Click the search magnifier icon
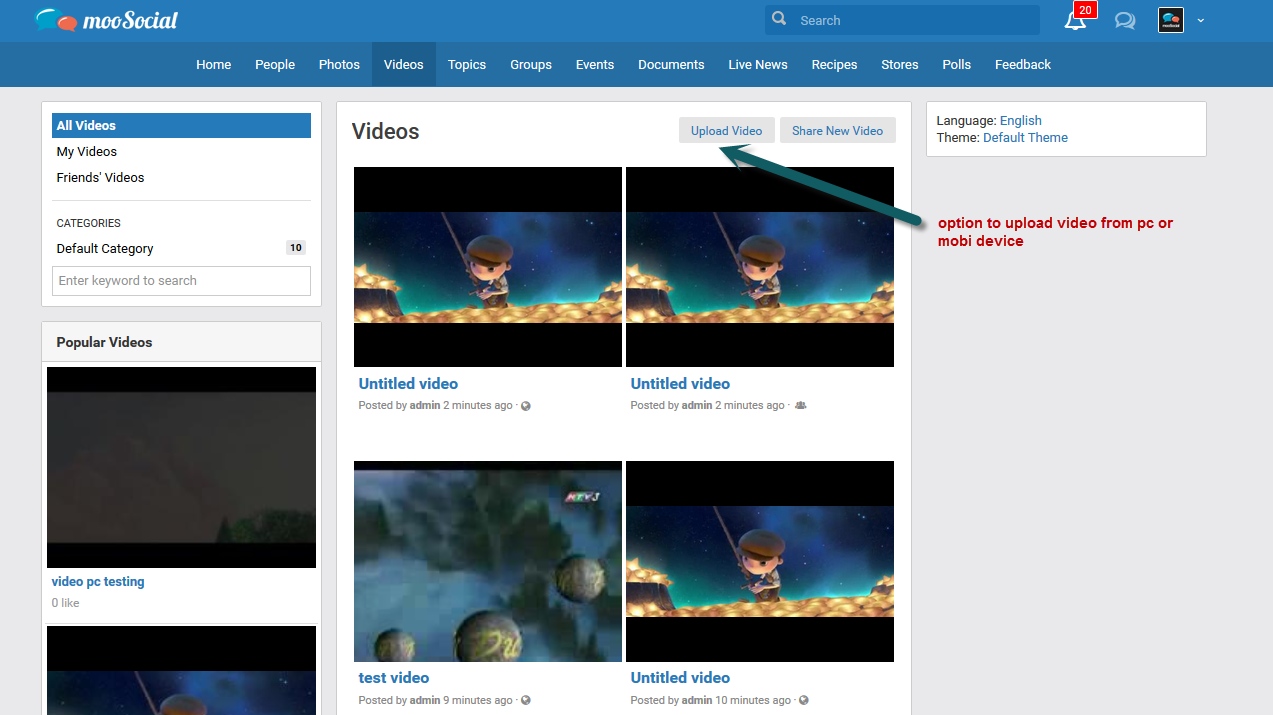 click(780, 20)
